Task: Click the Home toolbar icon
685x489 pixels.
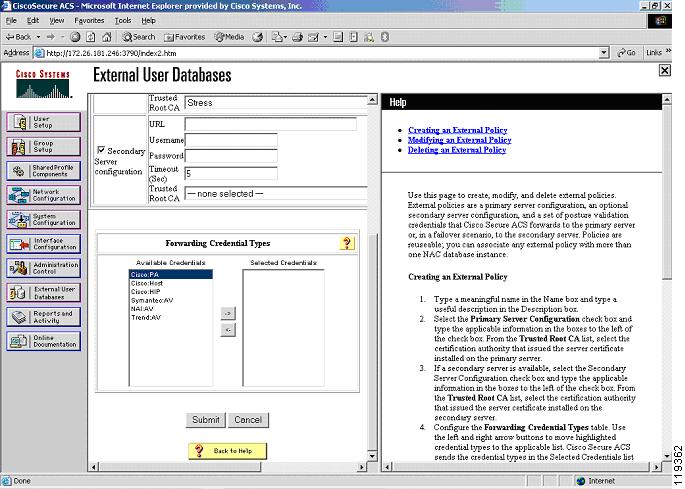Action: (107, 37)
